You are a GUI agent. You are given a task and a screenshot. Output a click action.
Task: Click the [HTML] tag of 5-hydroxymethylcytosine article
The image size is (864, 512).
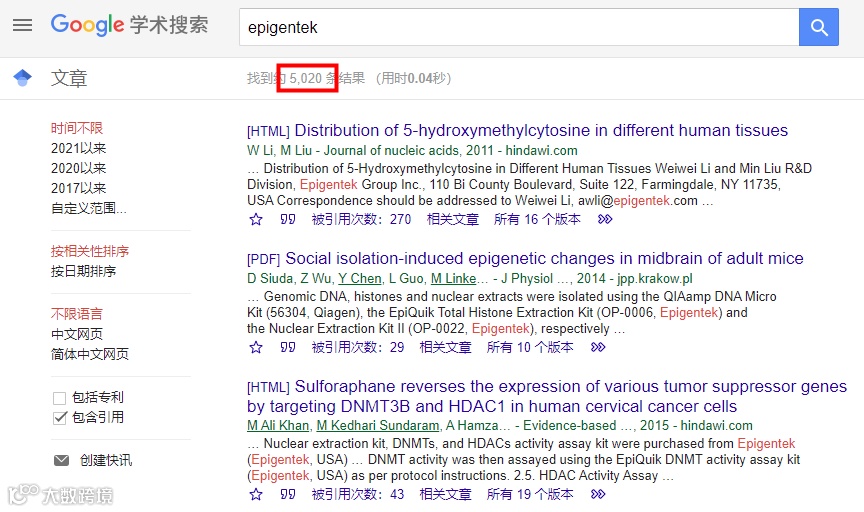tap(268, 132)
